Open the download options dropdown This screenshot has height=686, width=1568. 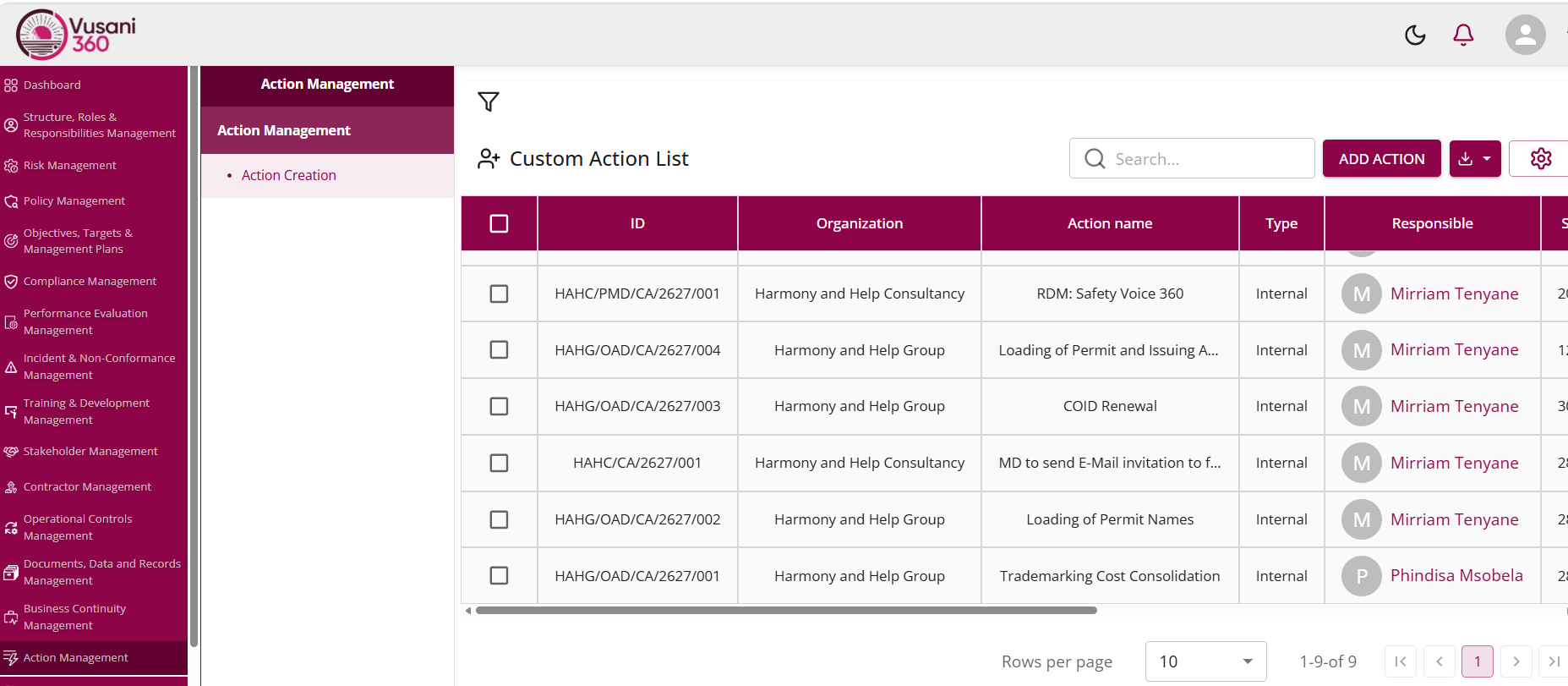click(x=1475, y=158)
